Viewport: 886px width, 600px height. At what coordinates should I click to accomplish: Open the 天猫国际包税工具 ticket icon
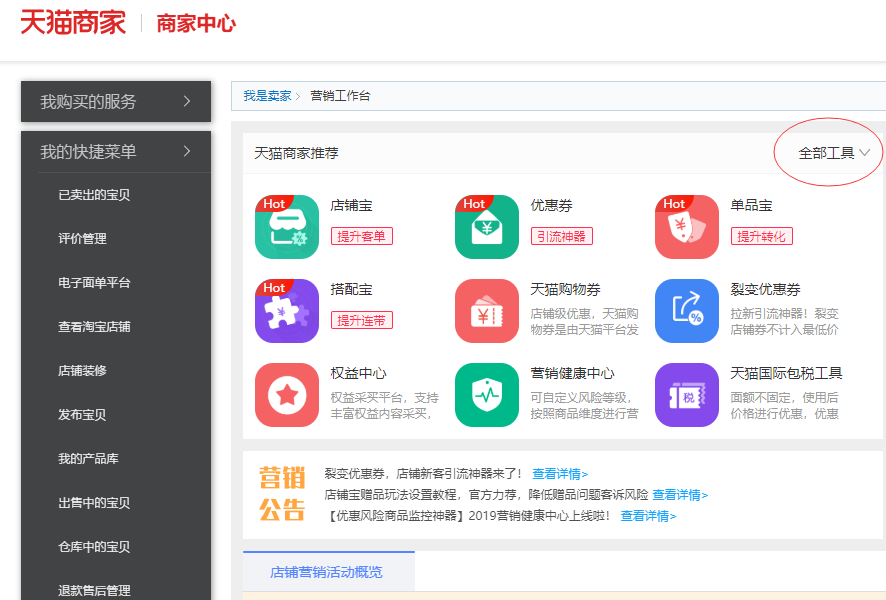point(687,395)
